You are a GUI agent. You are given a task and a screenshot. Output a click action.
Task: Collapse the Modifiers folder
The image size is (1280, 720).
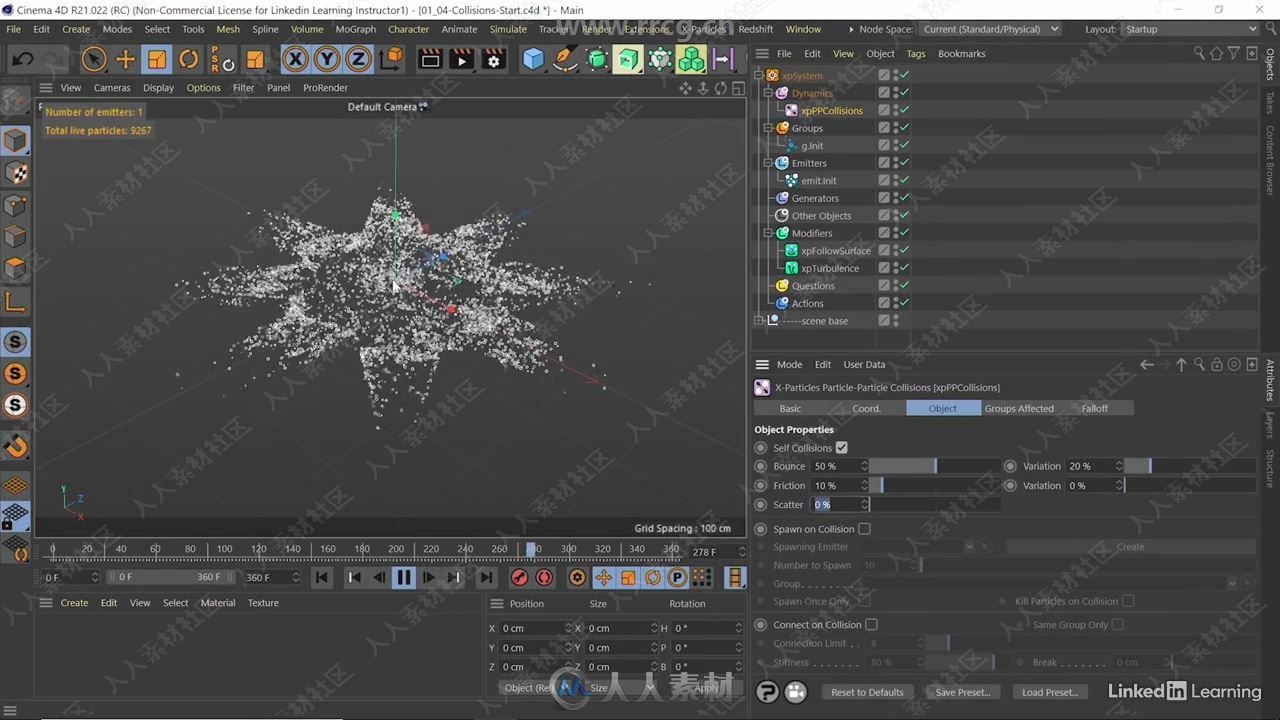[x=768, y=233]
